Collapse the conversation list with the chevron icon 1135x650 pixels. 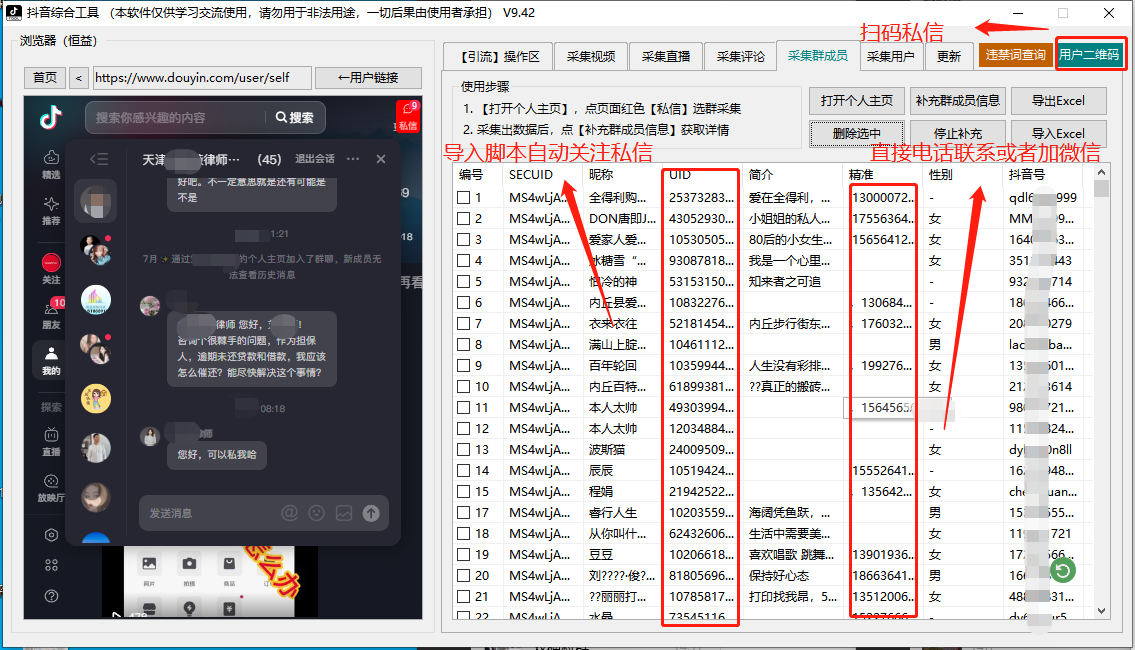pyautogui.click(x=97, y=159)
